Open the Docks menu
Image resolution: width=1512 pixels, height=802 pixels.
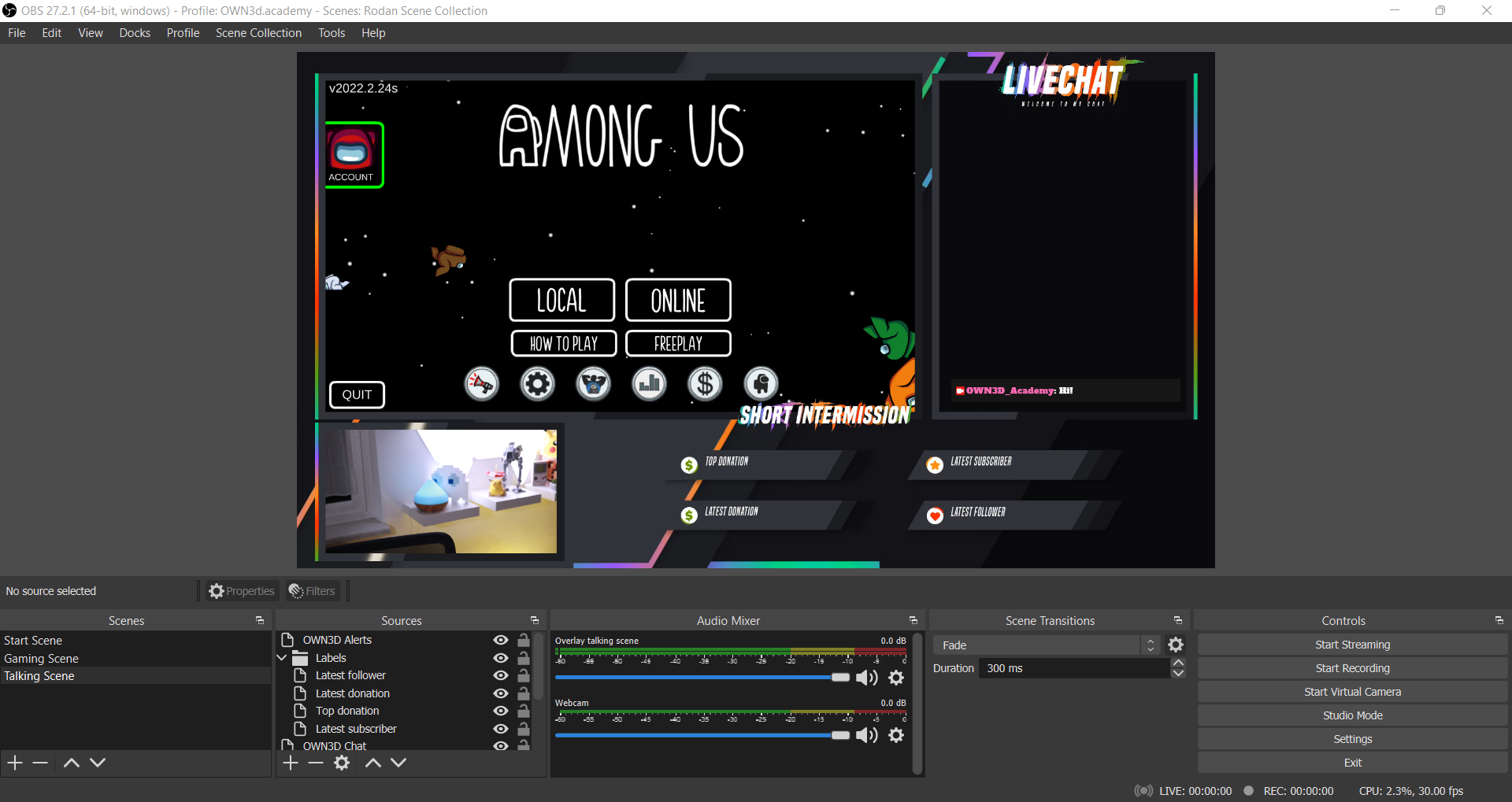(135, 33)
